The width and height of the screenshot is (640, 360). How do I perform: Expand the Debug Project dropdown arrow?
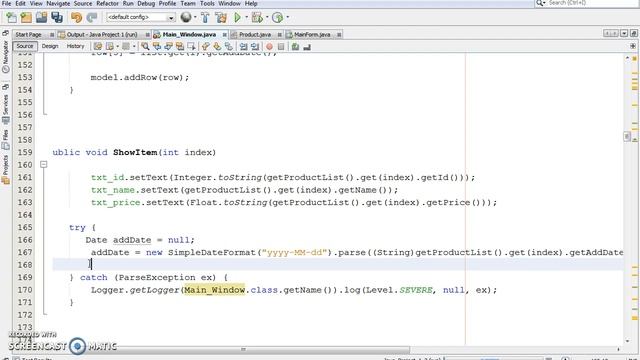[x=267, y=17]
